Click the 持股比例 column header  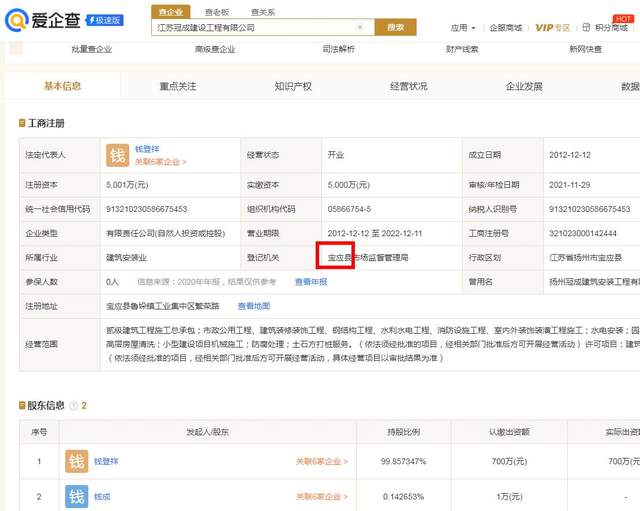pos(403,432)
